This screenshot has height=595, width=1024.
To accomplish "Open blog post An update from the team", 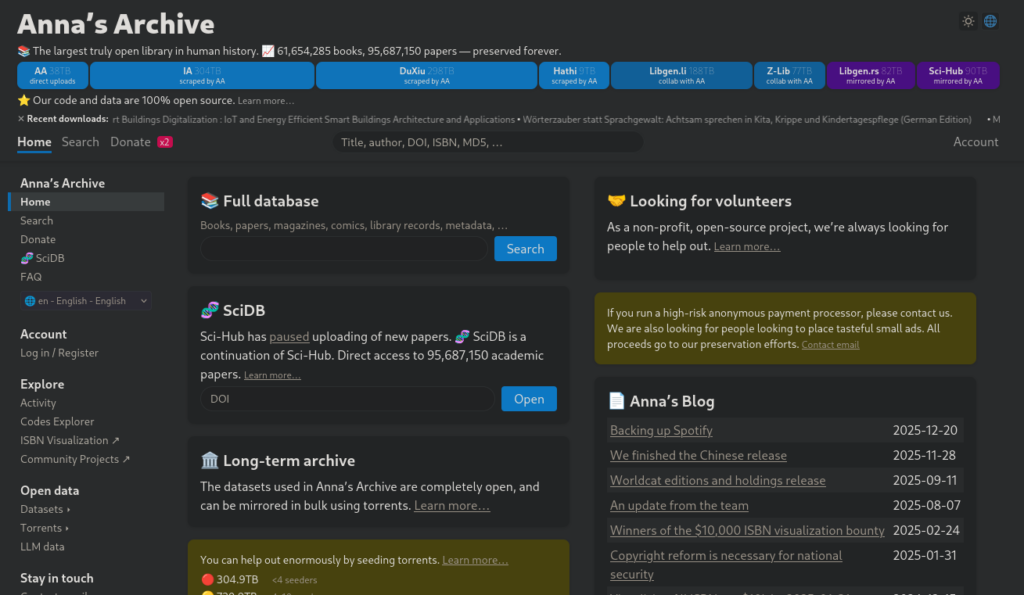I will click(x=679, y=506).
